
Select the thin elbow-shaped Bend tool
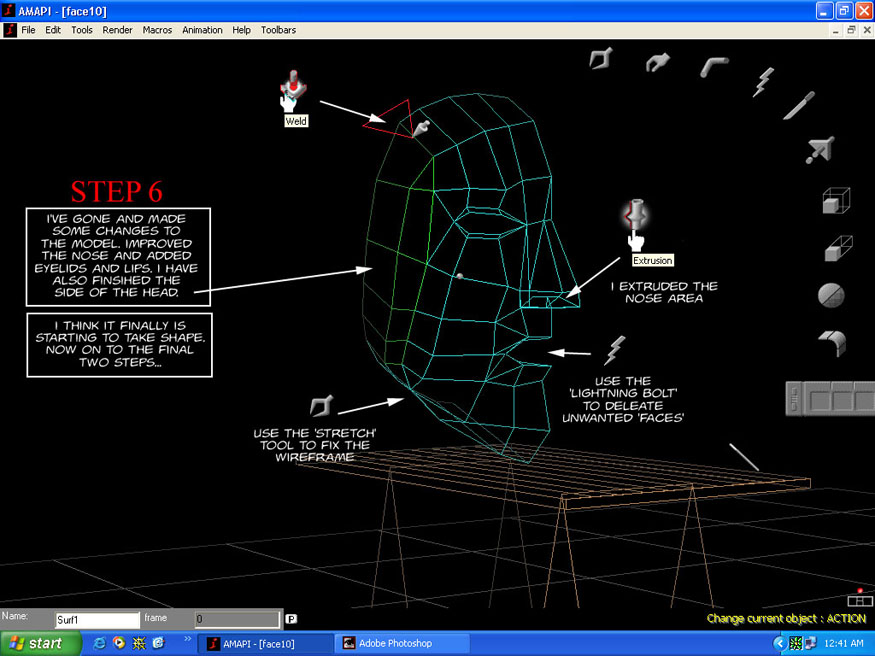click(714, 67)
